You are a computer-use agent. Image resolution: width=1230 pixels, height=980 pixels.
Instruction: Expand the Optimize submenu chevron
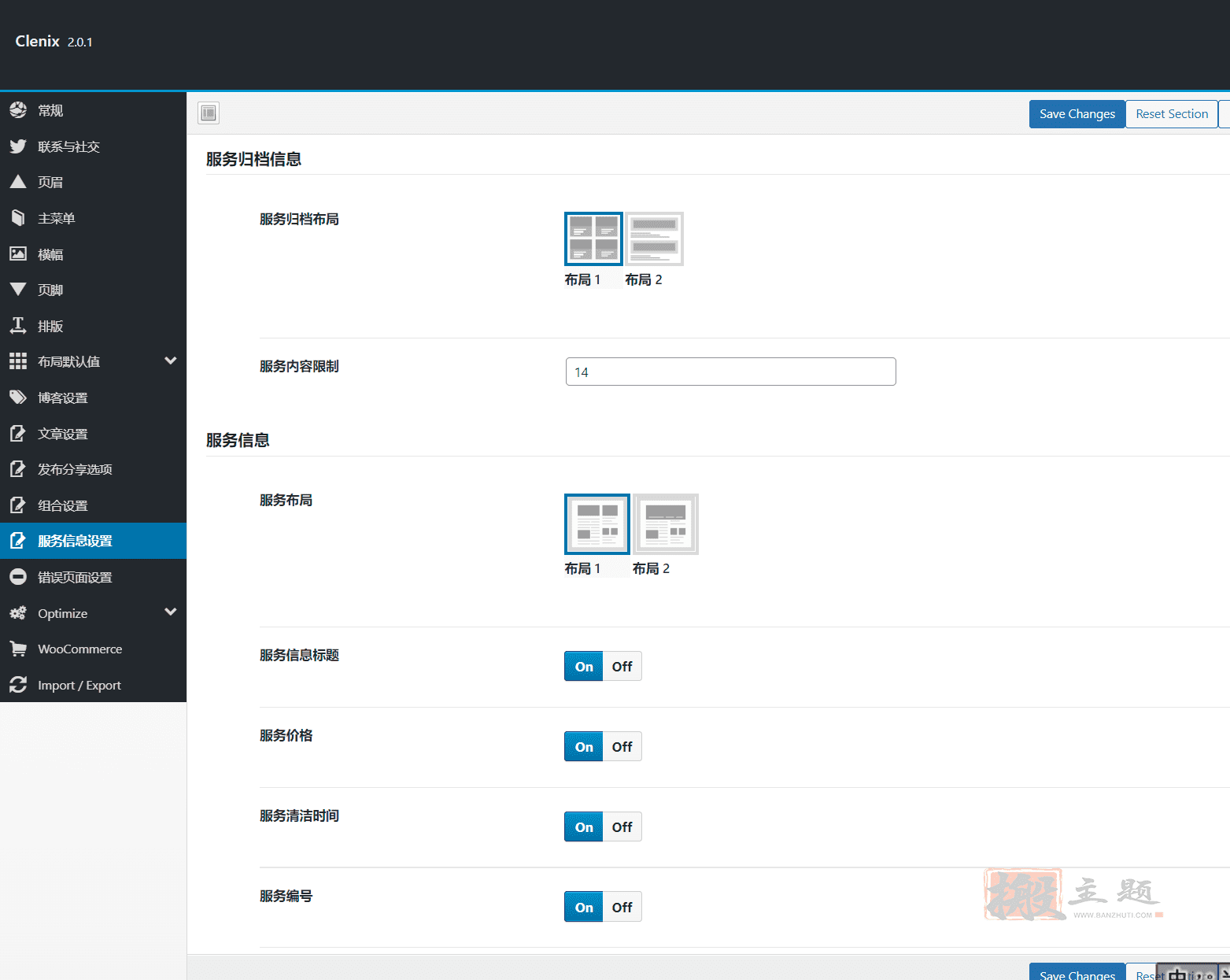pyautogui.click(x=170, y=612)
